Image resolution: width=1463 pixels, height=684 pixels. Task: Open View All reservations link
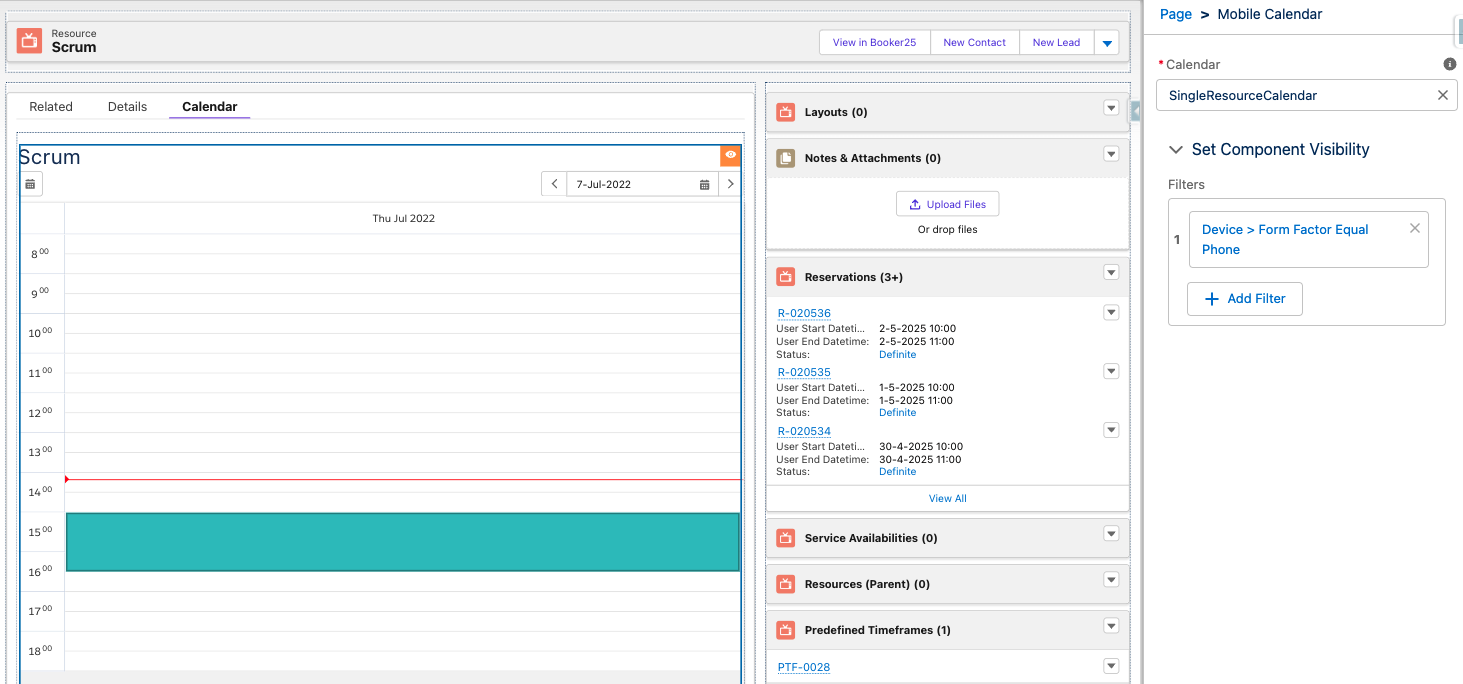[947, 498]
